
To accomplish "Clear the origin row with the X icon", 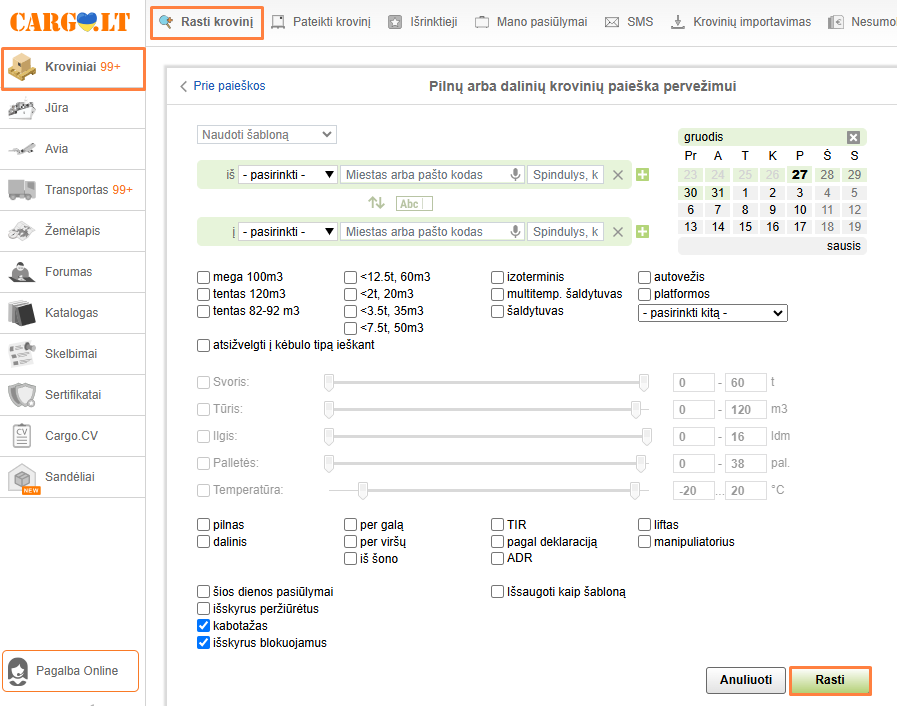I will point(618,175).
